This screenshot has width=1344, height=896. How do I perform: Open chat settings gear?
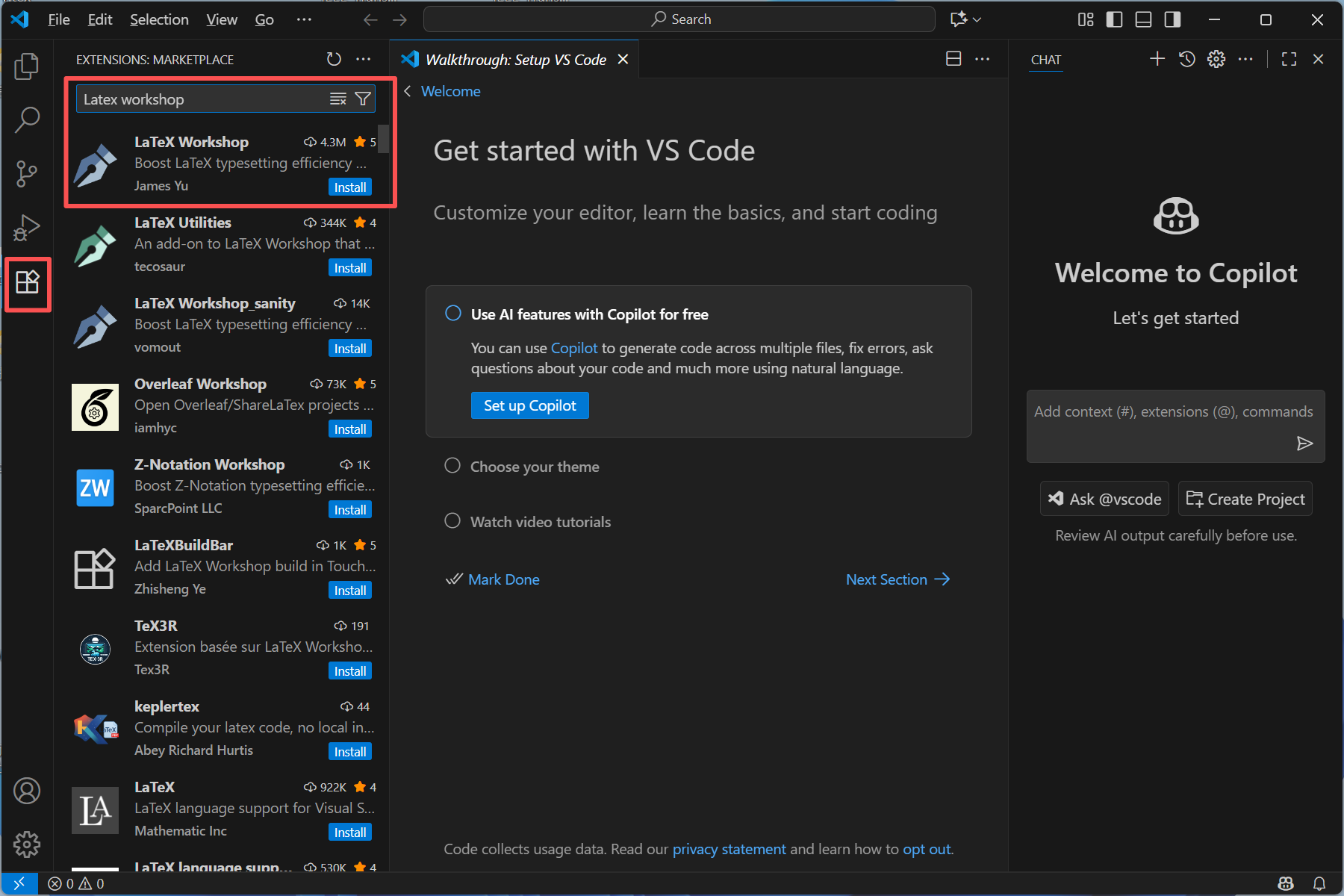(1216, 59)
